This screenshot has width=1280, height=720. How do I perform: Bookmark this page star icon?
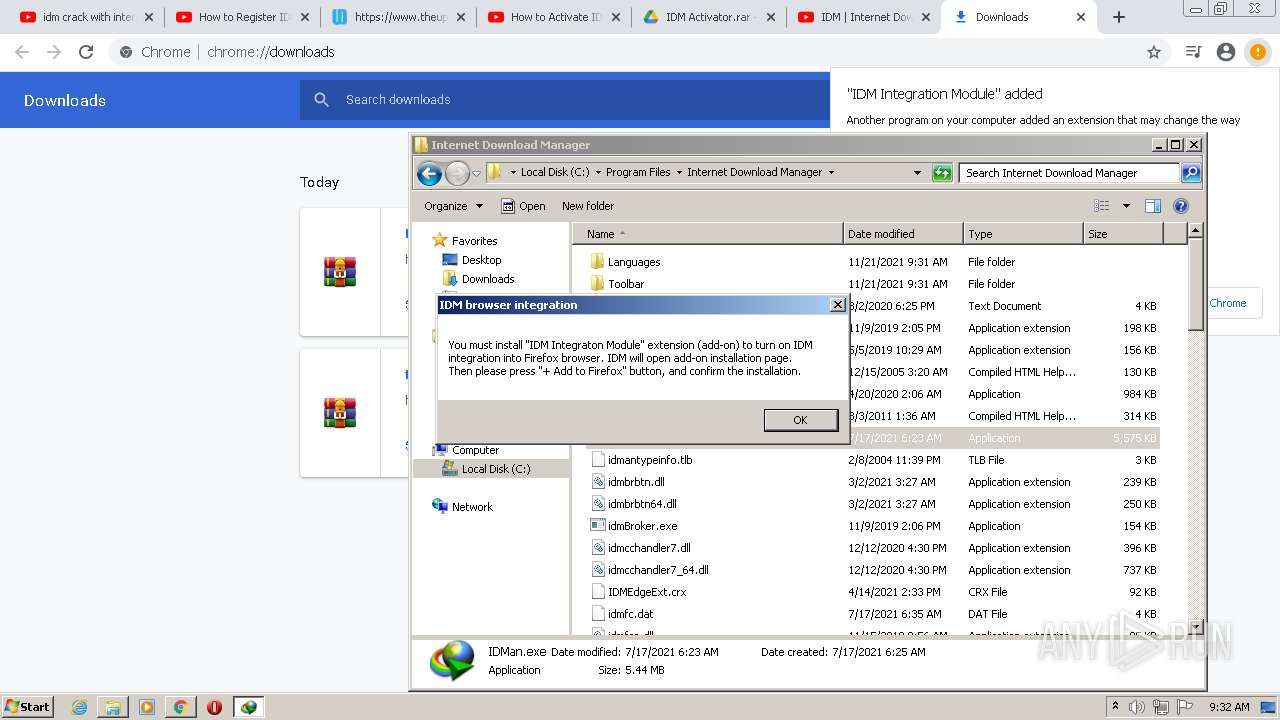point(1154,52)
